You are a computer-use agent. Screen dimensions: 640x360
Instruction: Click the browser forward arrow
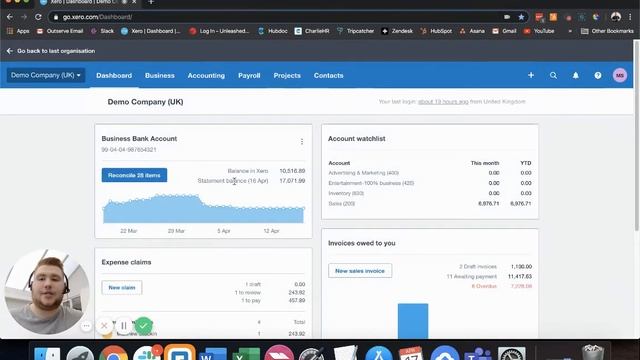[x=24, y=17]
